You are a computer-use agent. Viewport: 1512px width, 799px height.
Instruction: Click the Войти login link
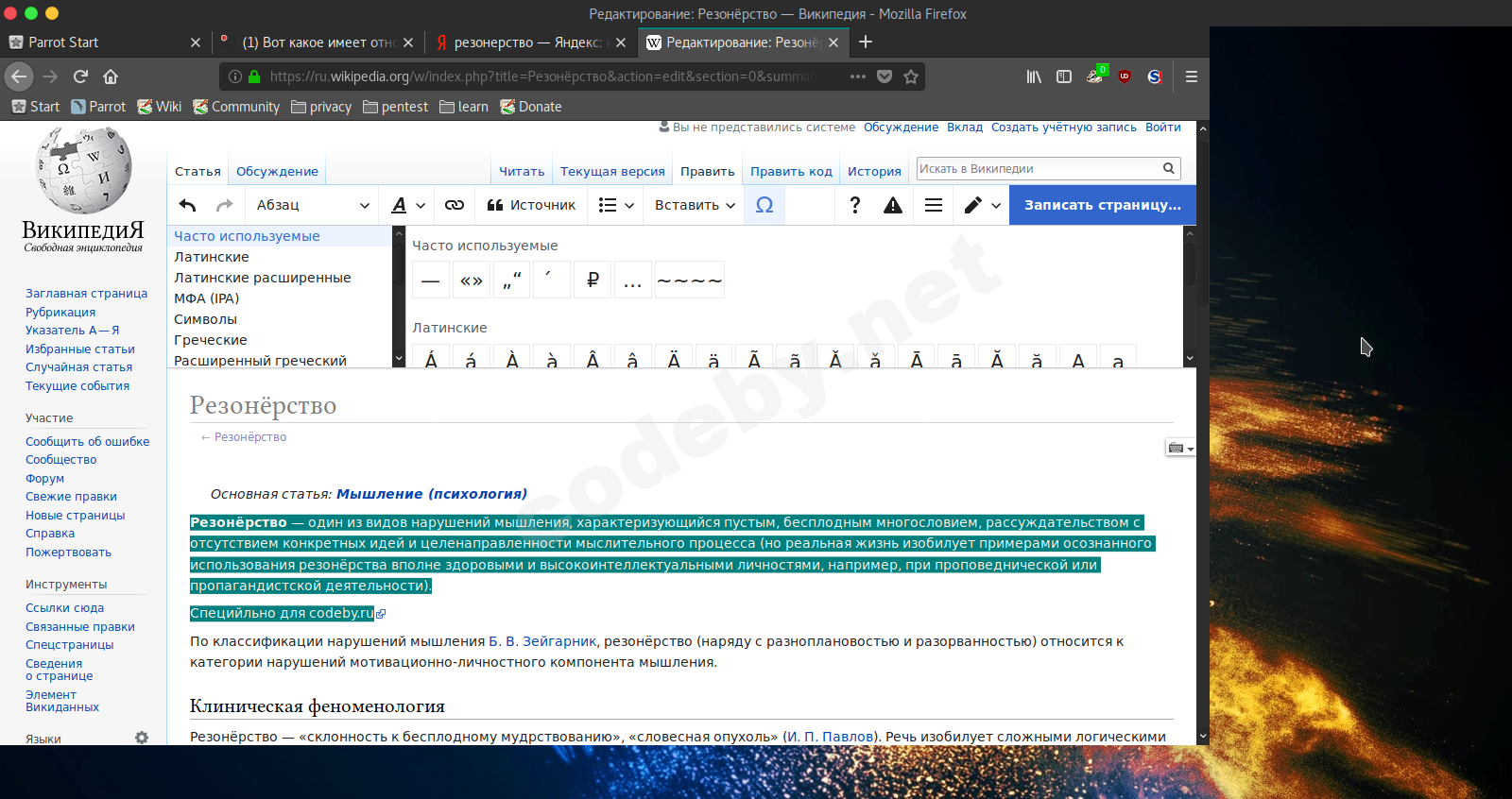[x=1162, y=127]
